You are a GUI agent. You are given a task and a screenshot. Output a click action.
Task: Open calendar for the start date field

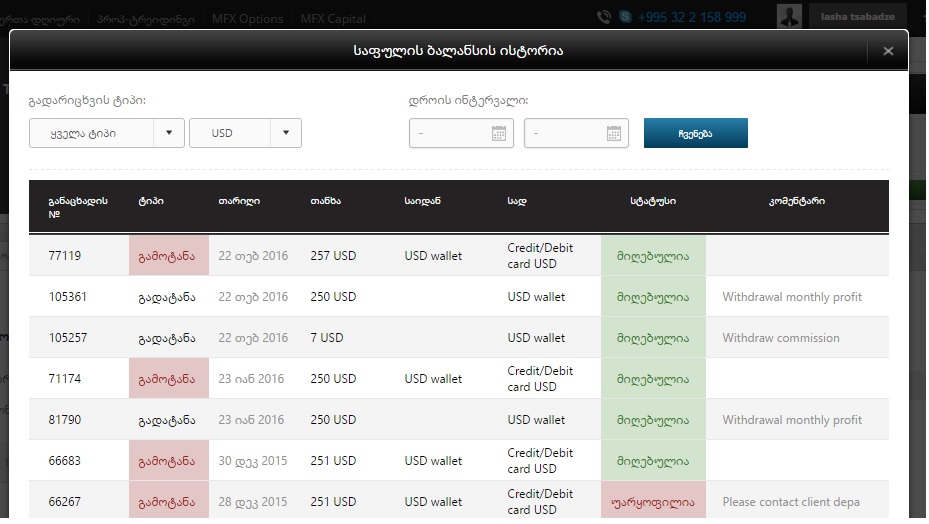click(x=499, y=133)
